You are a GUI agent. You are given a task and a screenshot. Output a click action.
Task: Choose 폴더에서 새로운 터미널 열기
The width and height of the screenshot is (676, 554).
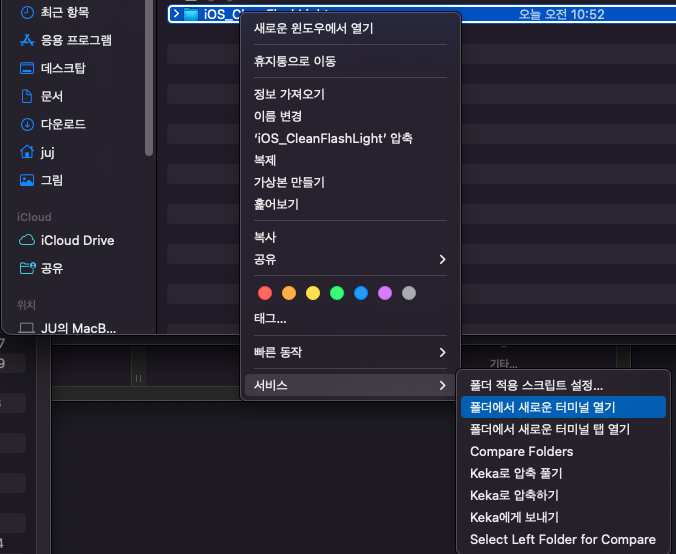point(563,407)
